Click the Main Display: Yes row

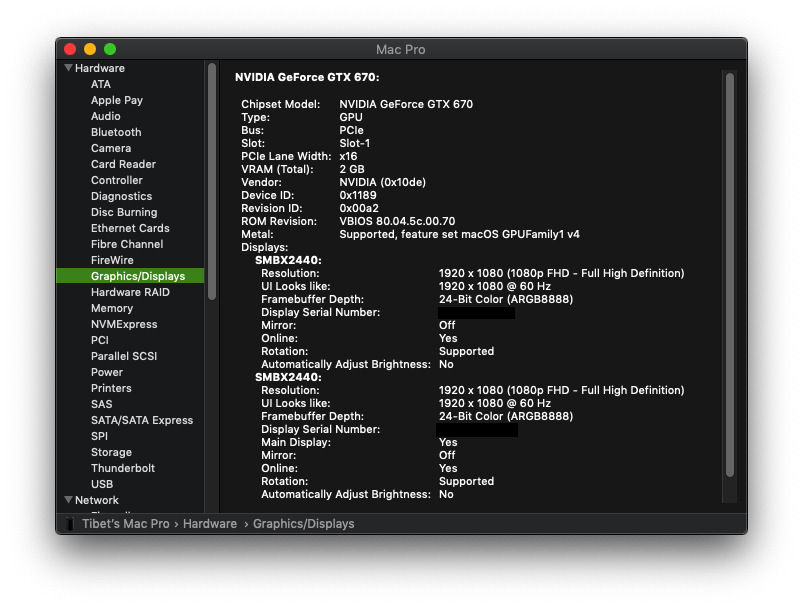(359, 442)
